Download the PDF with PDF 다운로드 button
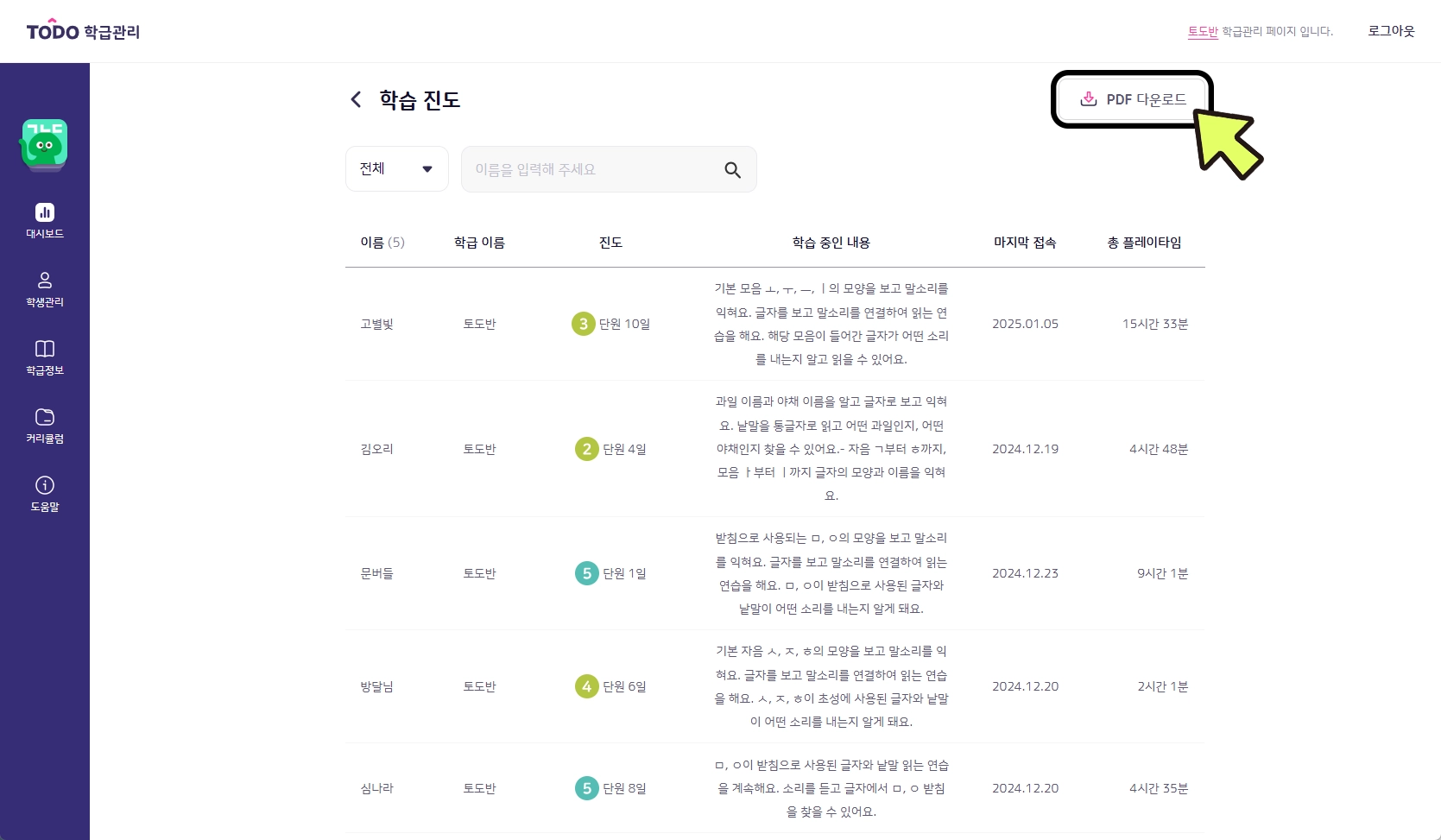Screen dimensions: 1441x840 [x=1133, y=100]
